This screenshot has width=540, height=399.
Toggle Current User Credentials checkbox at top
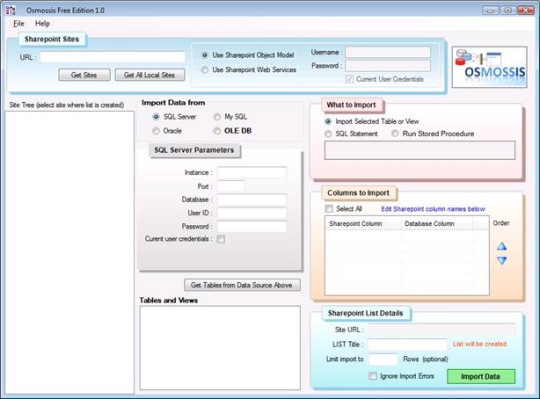point(350,79)
